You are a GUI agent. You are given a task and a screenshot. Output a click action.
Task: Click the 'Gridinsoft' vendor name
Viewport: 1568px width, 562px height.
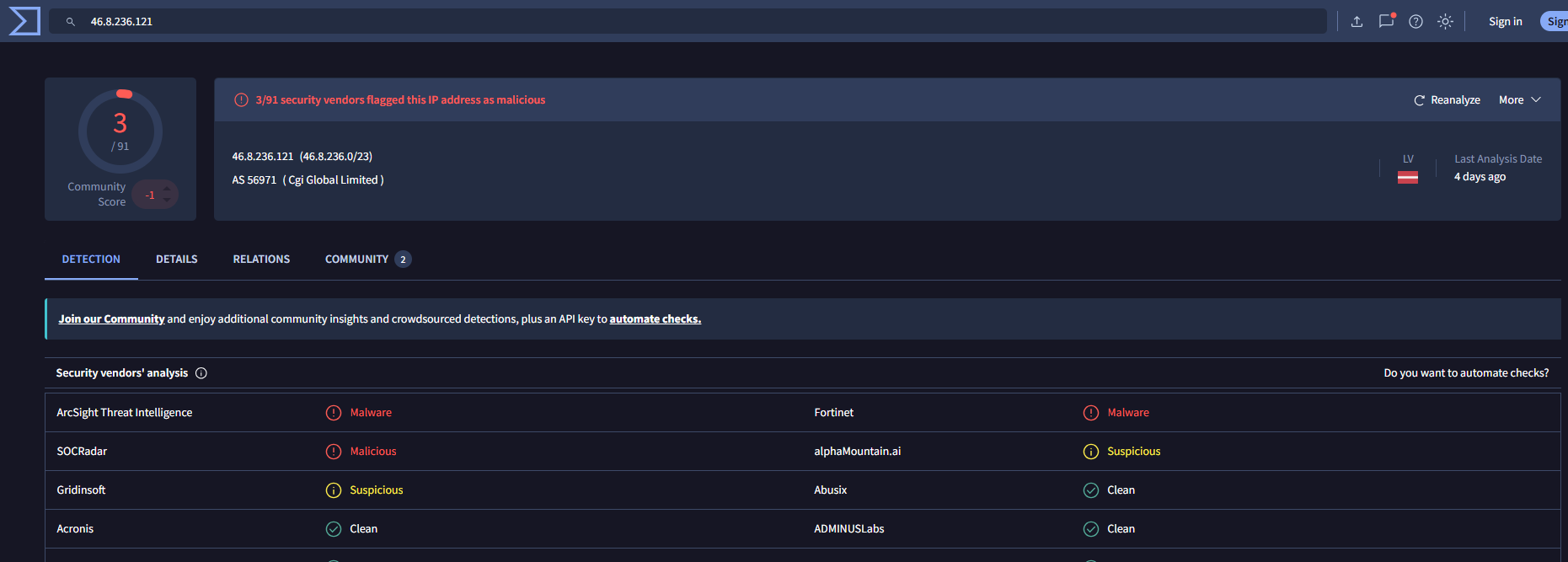[x=81, y=490]
